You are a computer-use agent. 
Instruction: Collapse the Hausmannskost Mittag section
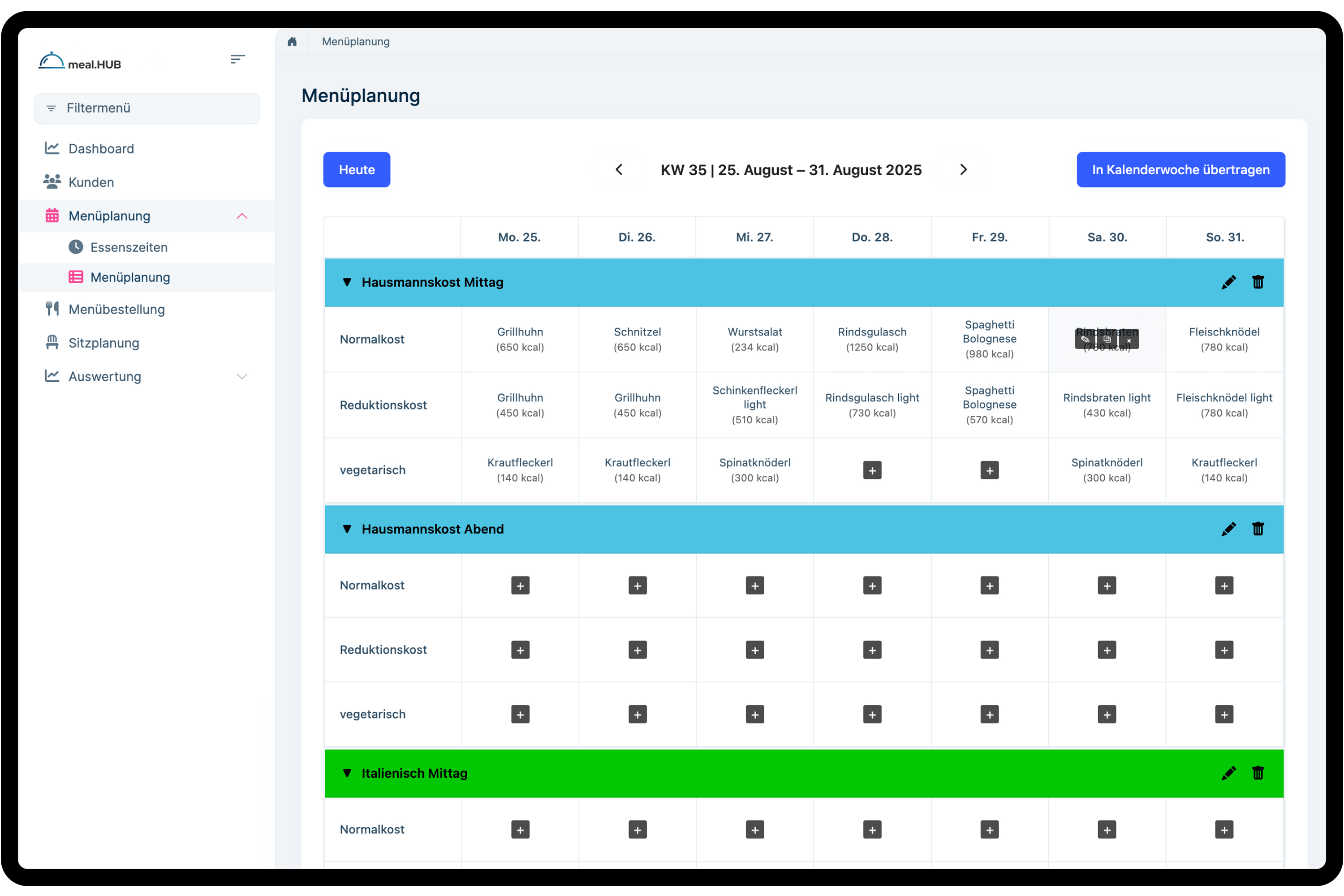coord(347,282)
